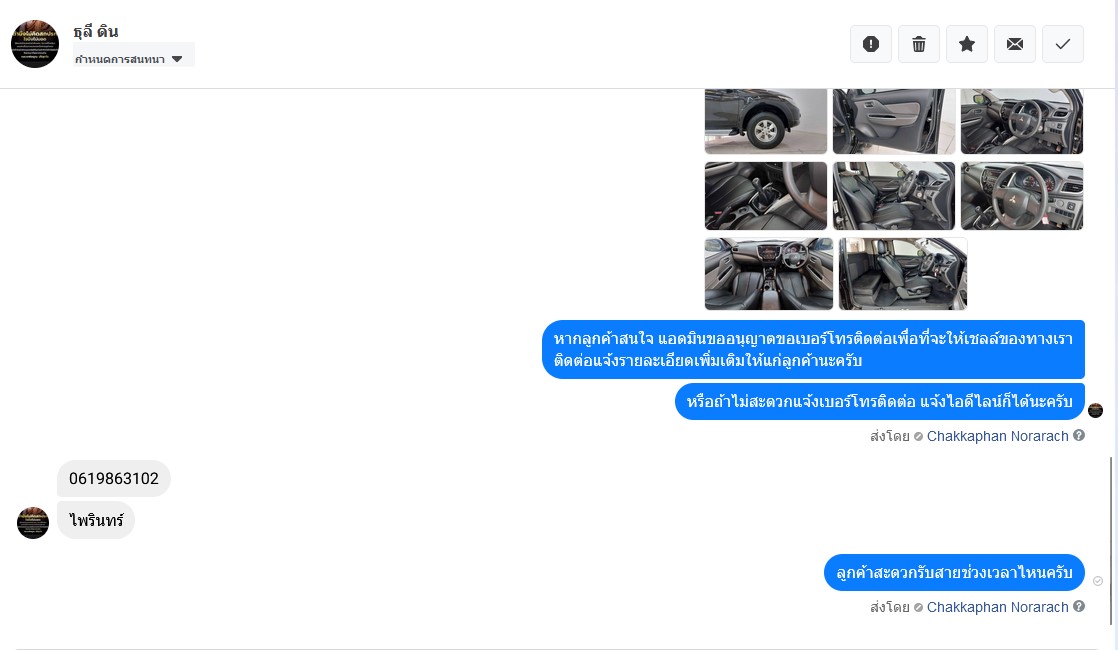The width and height of the screenshot is (1118, 650).
Task: Click the phone number message 0619863102
Action: (114, 479)
